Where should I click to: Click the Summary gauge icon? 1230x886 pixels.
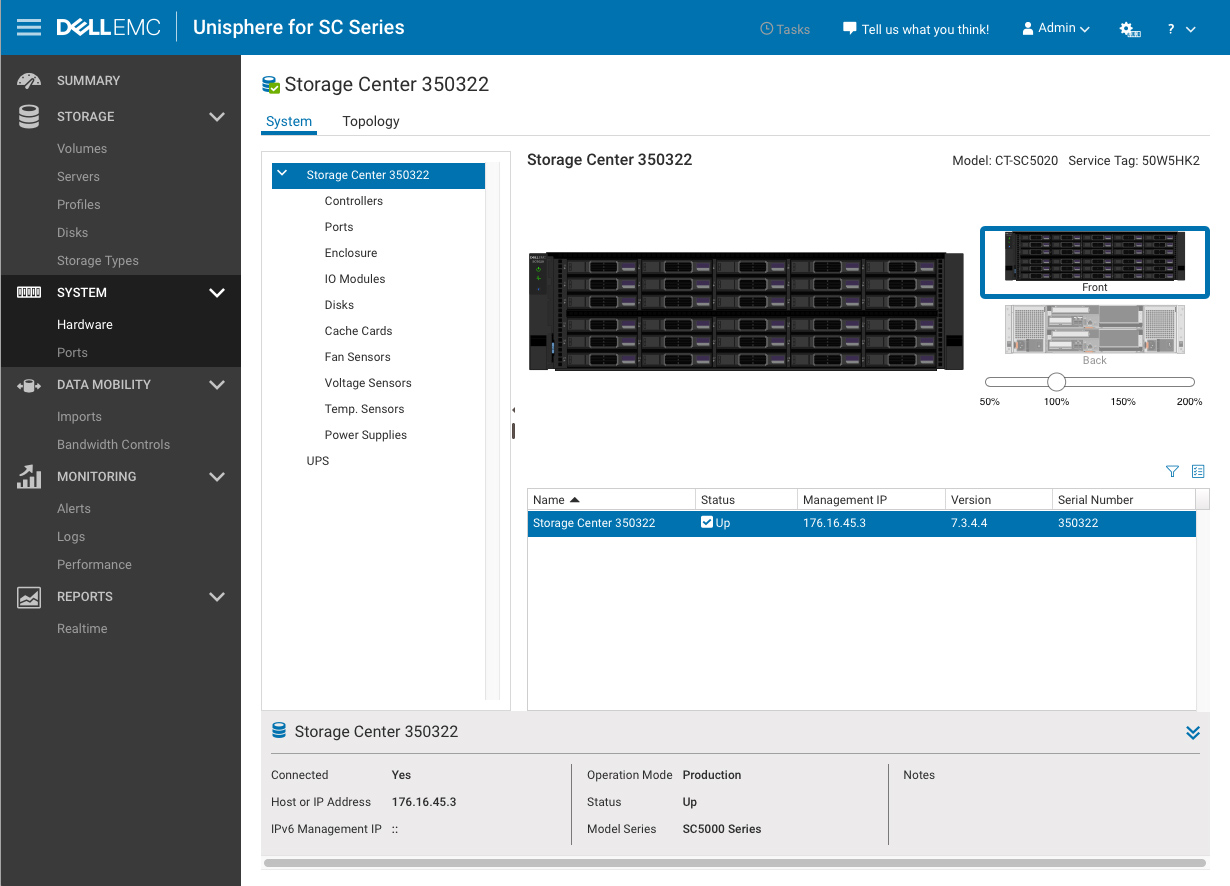(29, 81)
